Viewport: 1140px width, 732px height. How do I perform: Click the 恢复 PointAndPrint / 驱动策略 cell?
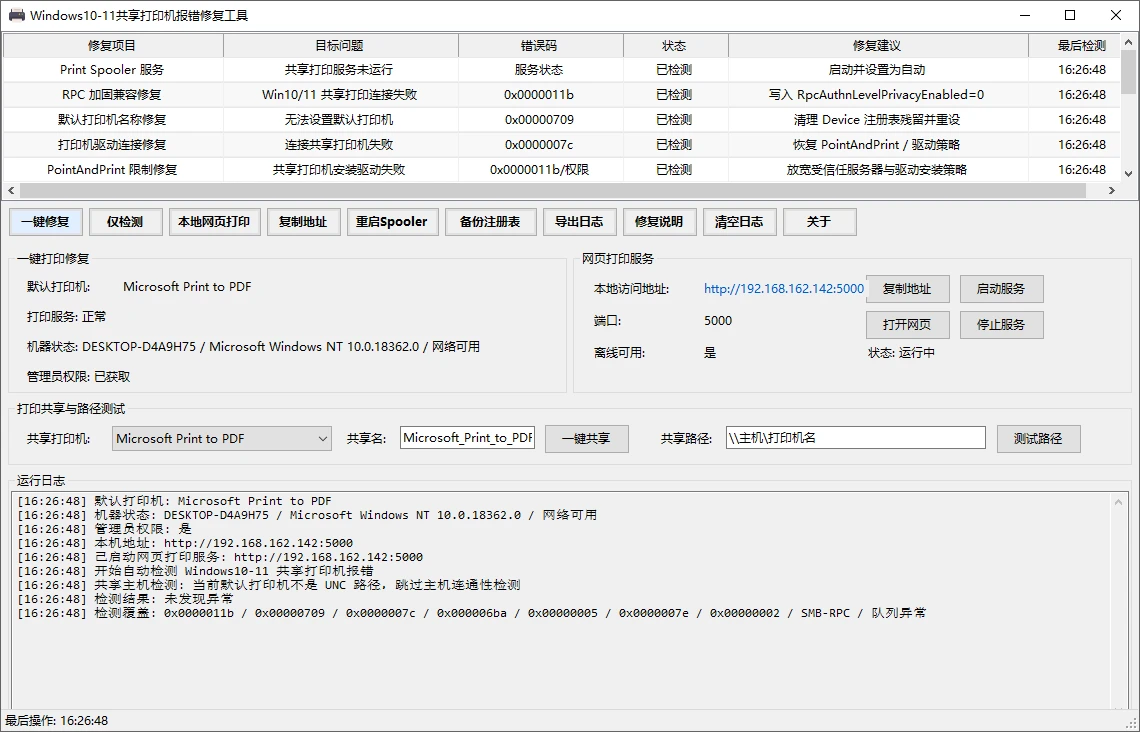877,145
